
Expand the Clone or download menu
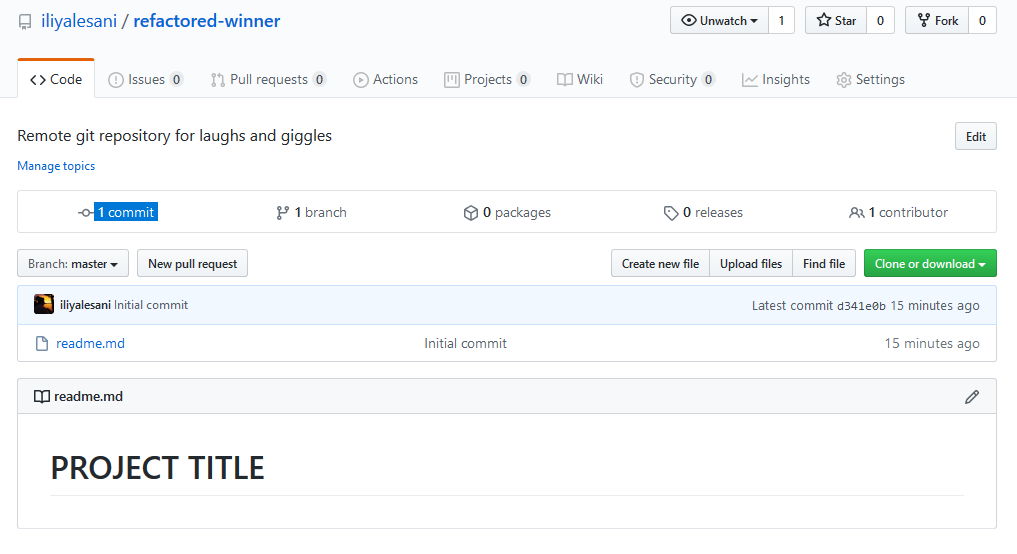(x=930, y=263)
